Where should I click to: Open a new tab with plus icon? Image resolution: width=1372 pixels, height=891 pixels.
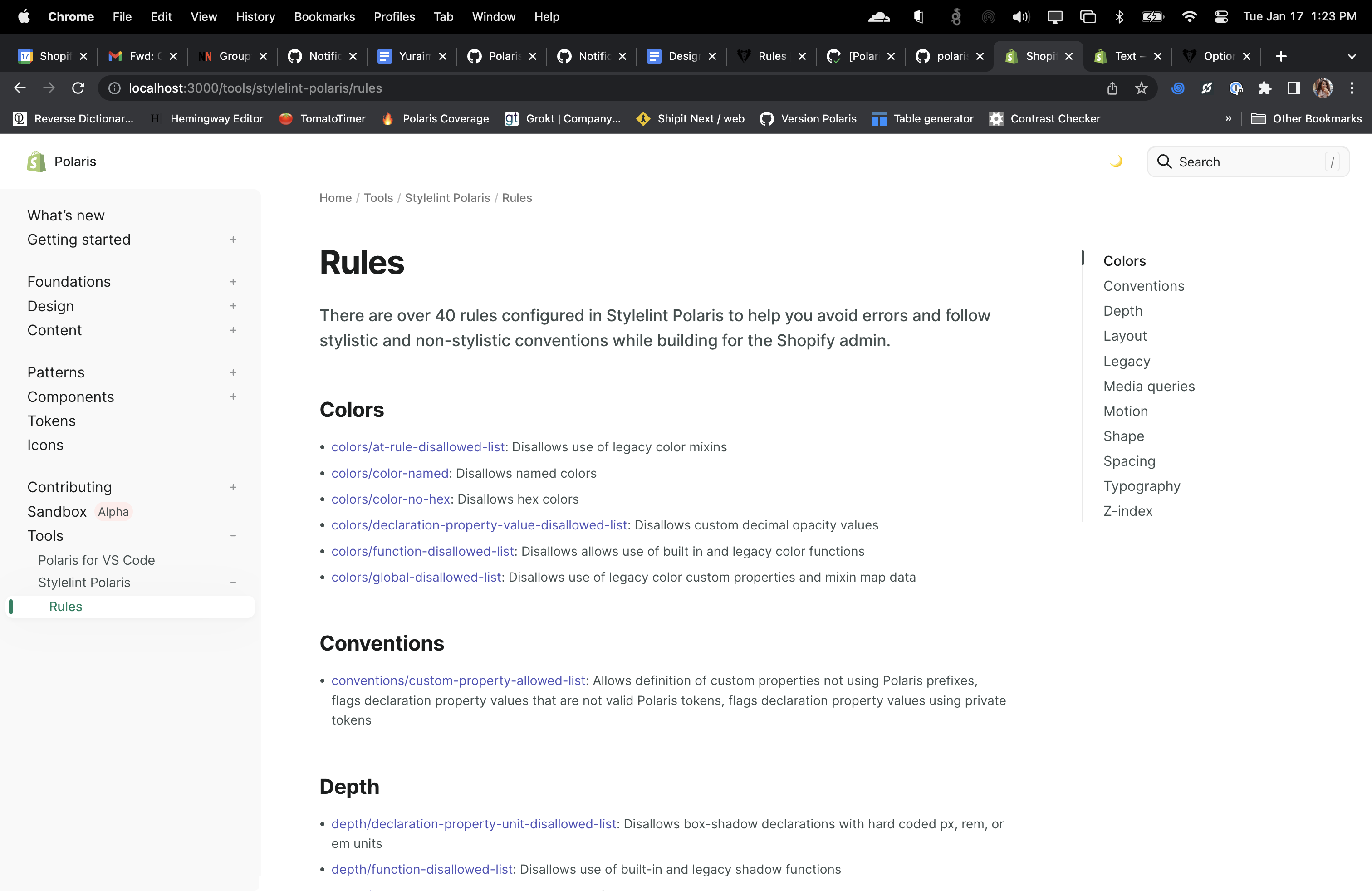(1281, 56)
